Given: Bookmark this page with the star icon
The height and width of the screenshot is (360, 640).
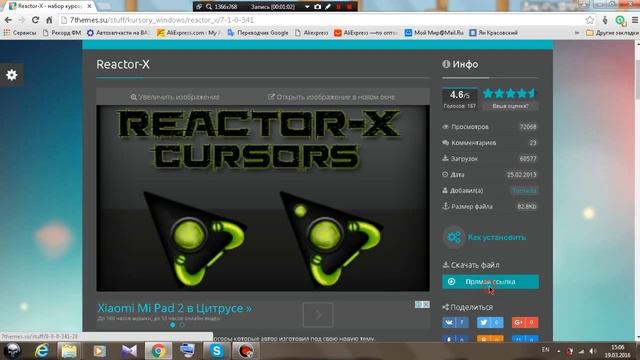Looking at the screenshot, I should coord(590,20).
